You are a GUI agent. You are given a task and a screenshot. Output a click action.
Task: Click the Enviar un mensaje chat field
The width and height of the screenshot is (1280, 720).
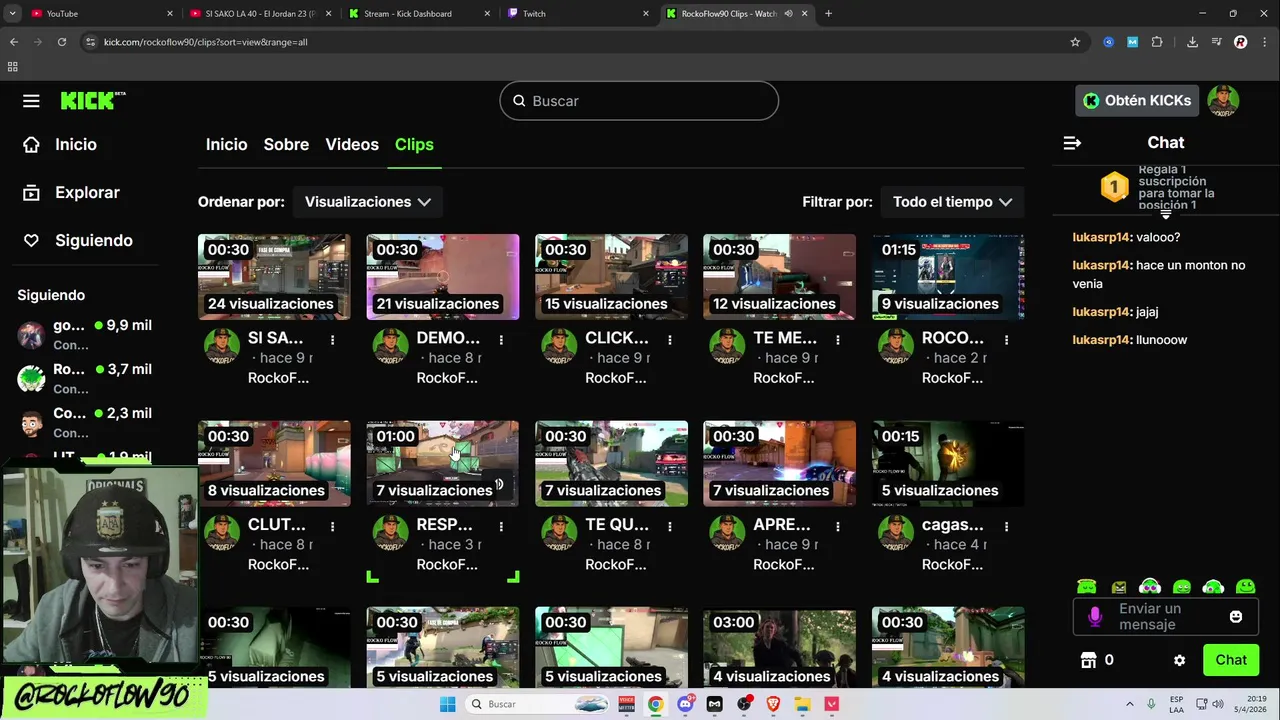[1165, 617]
